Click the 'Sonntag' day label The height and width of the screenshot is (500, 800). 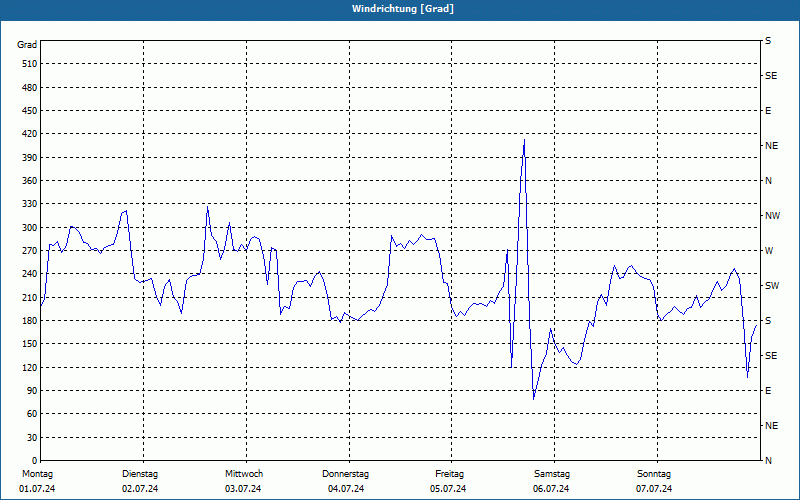(x=654, y=474)
